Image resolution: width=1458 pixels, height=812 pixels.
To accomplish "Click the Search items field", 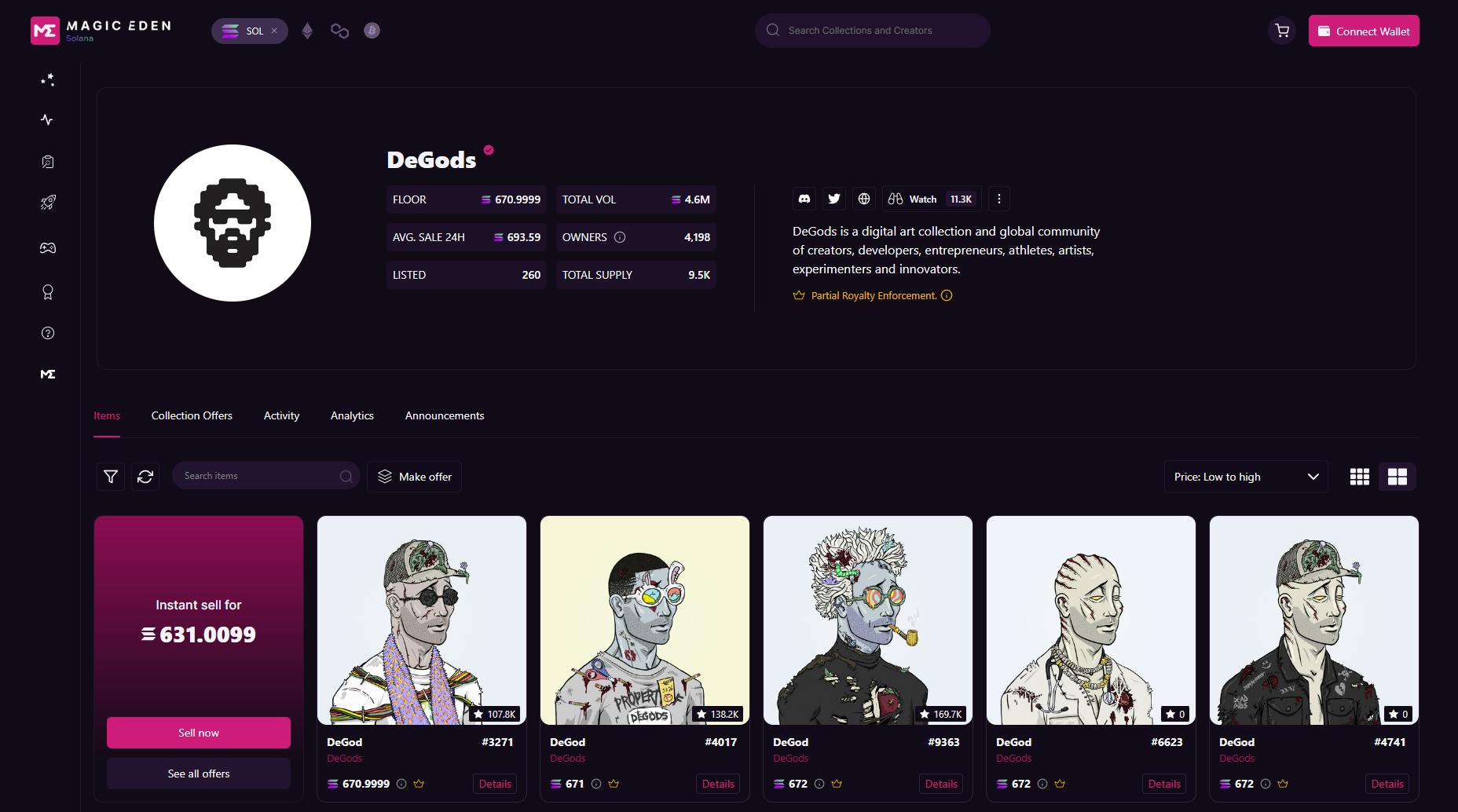I will coord(266,476).
